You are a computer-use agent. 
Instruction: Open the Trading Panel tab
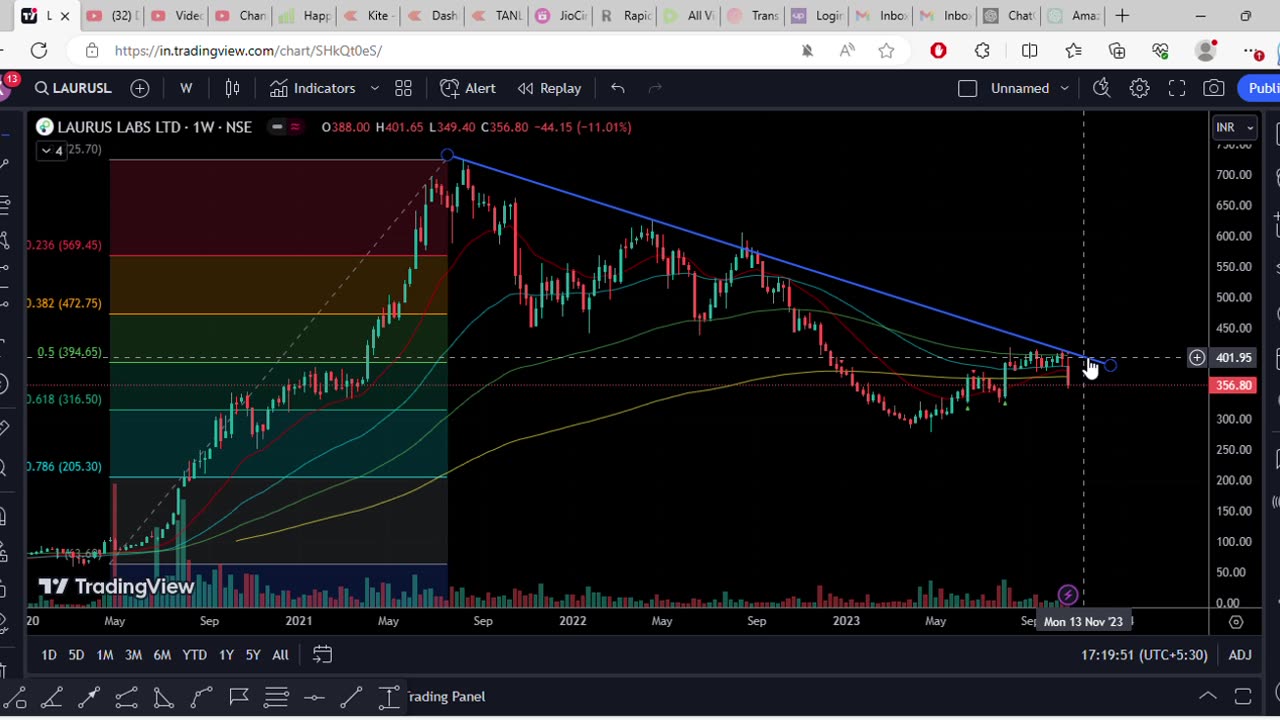coord(445,697)
